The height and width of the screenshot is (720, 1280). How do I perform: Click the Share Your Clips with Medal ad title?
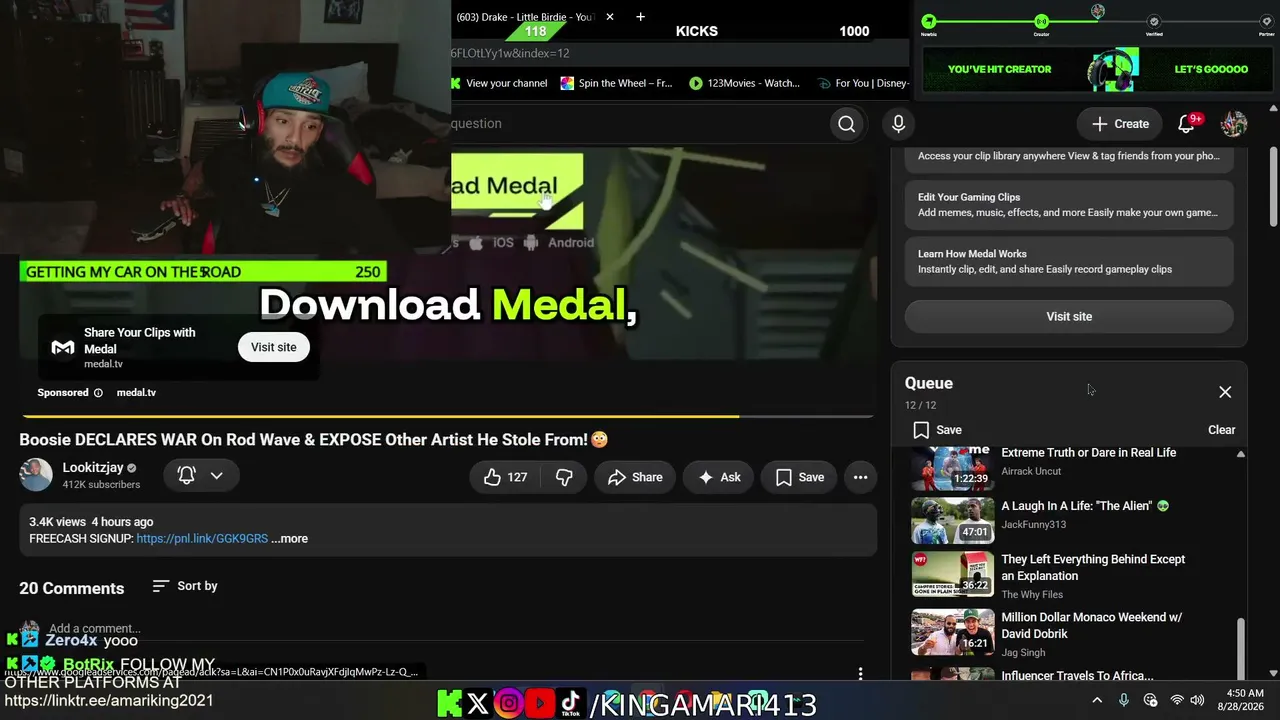point(140,341)
